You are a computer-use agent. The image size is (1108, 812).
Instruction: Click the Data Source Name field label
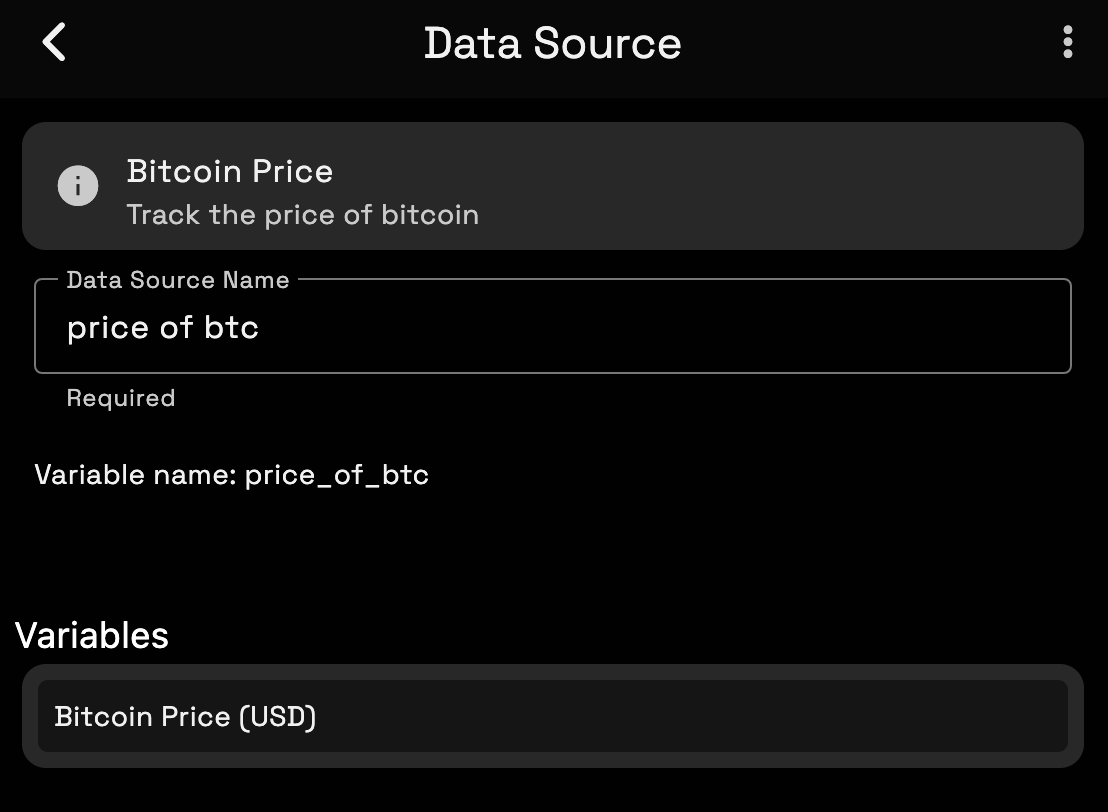(x=178, y=280)
